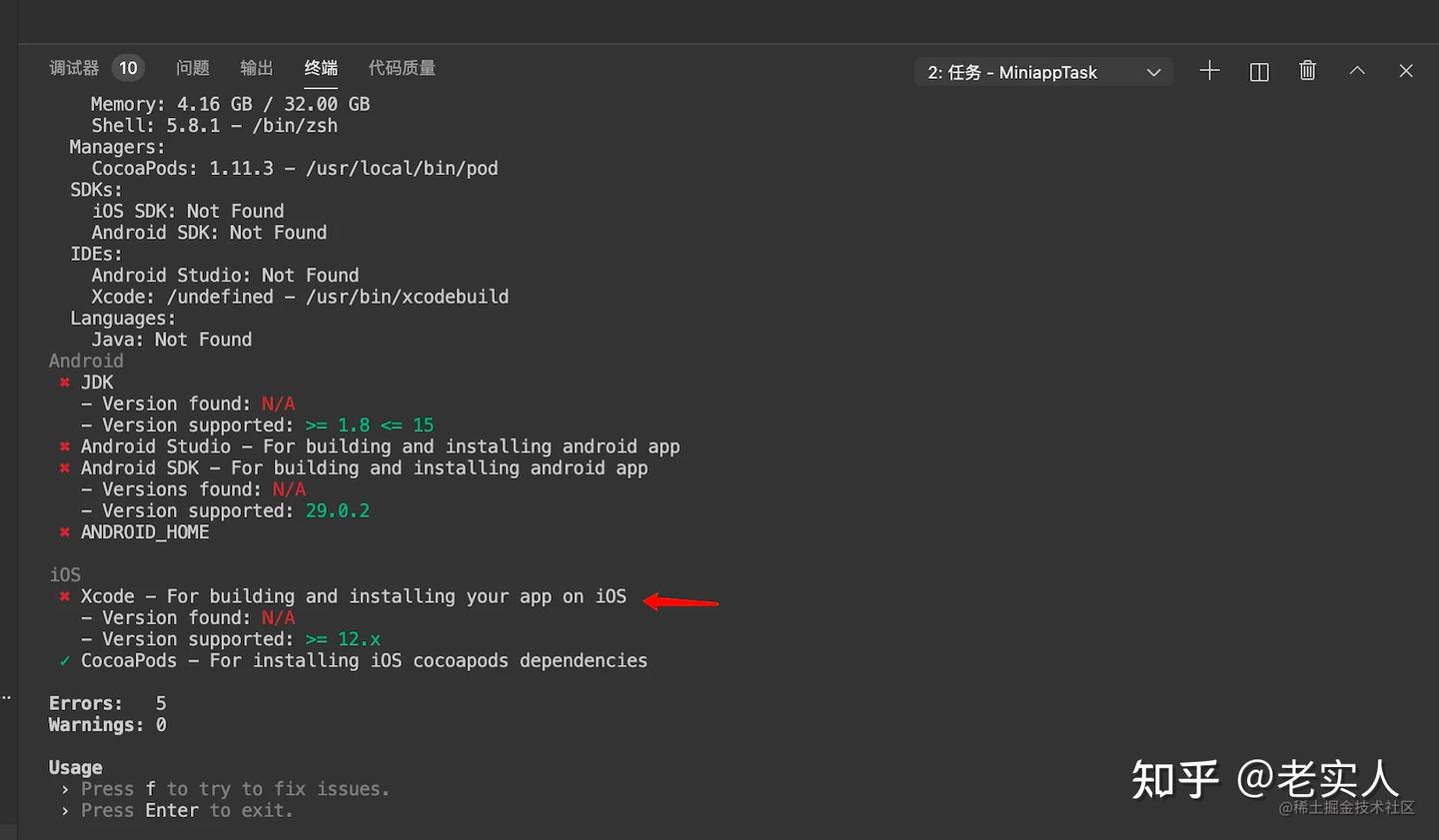Switch to the 调试器 tab
1439x840 pixels.
pyautogui.click(x=74, y=68)
